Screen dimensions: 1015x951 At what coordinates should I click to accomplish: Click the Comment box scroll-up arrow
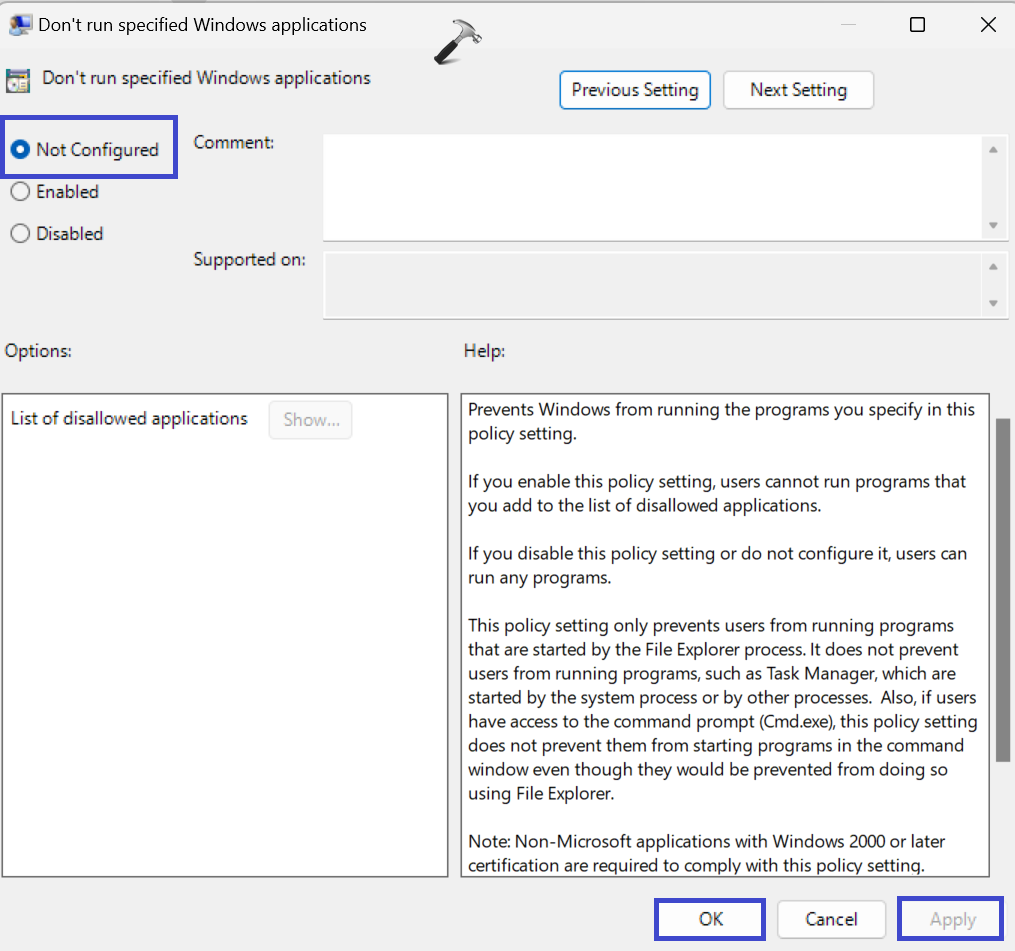coord(993,150)
